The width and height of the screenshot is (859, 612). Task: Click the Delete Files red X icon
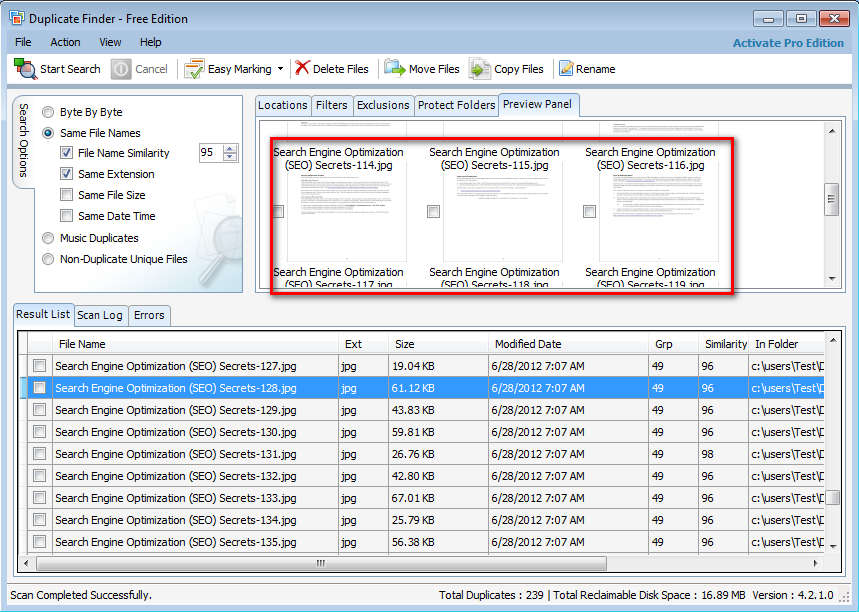tap(302, 69)
